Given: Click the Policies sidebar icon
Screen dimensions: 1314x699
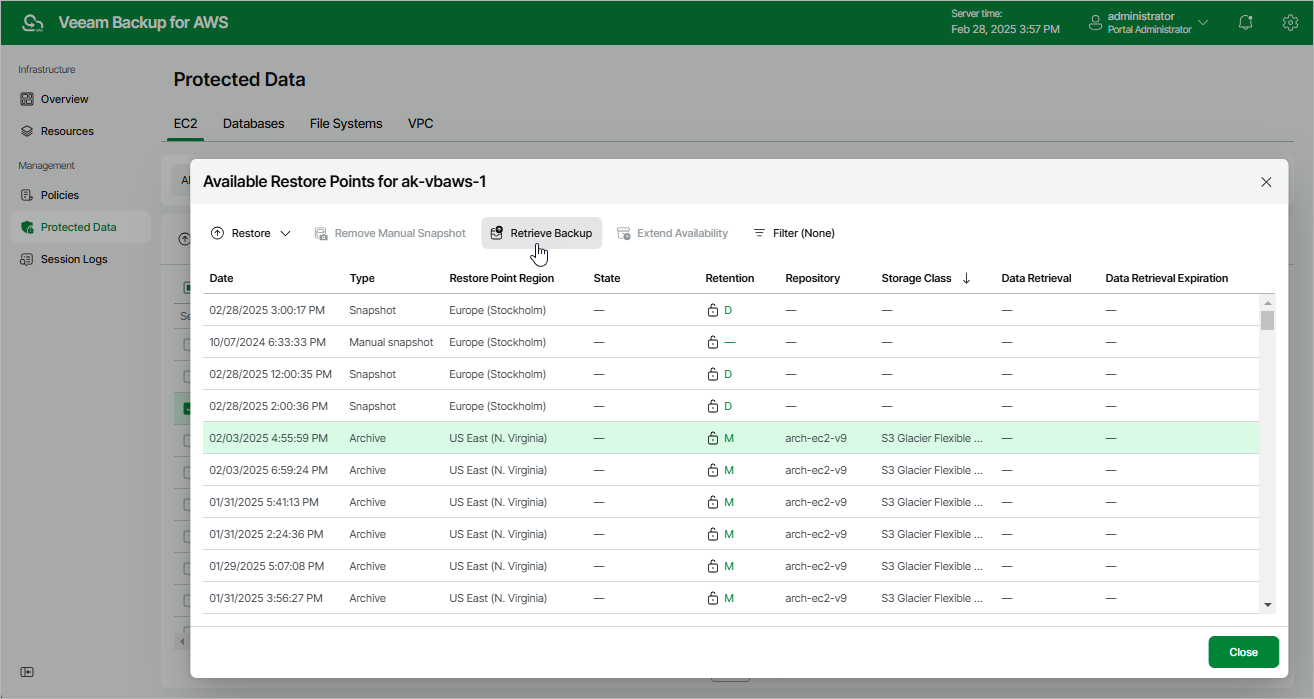Looking at the screenshot, I should [28, 195].
